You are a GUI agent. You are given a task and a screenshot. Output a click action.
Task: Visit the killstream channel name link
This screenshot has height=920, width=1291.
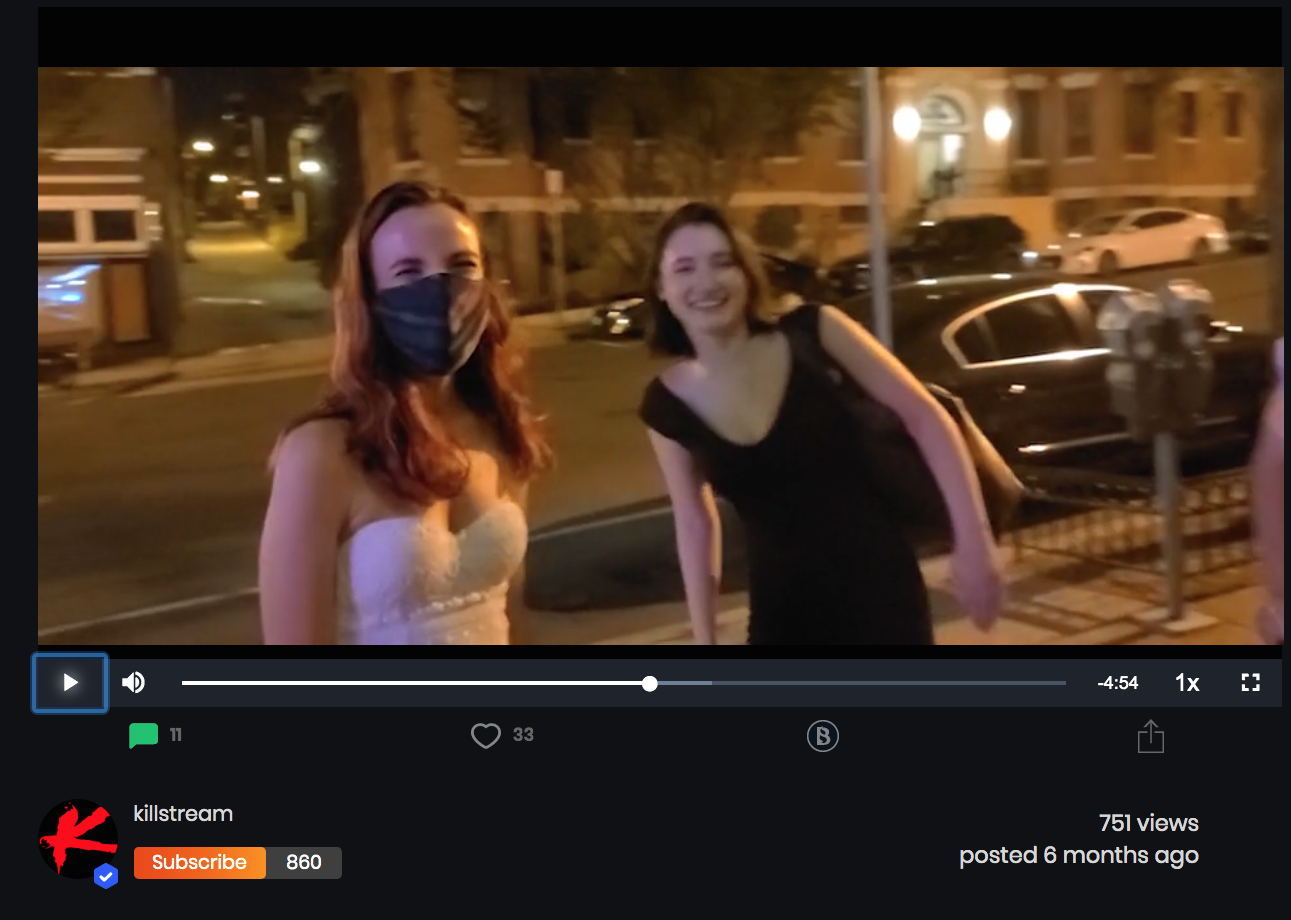(x=183, y=814)
